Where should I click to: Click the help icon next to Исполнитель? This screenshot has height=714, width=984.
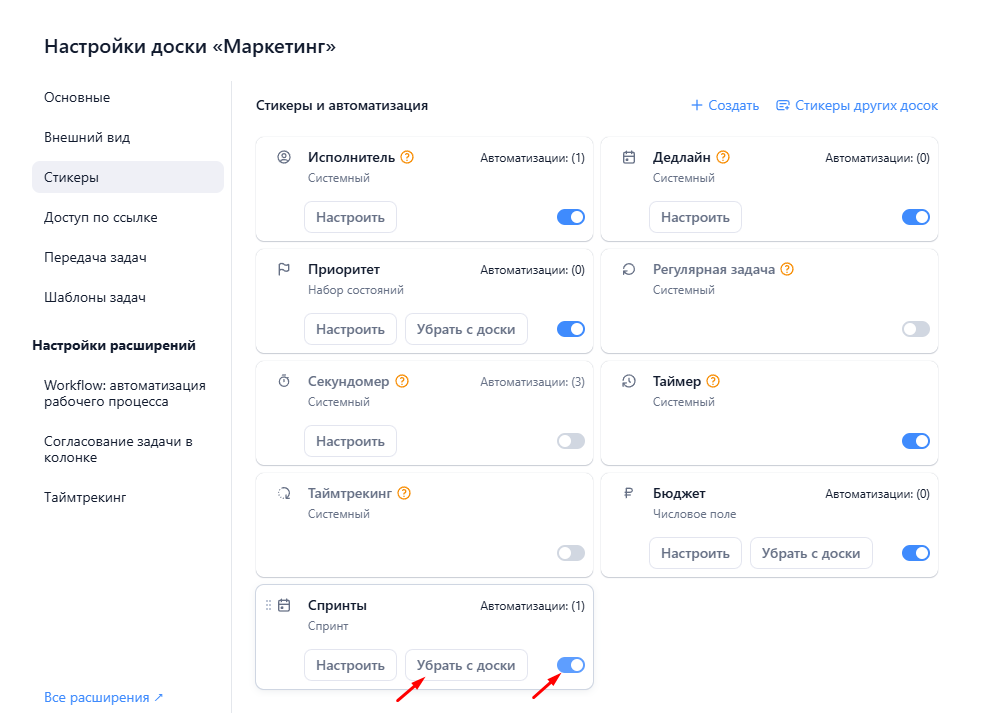click(407, 157)
